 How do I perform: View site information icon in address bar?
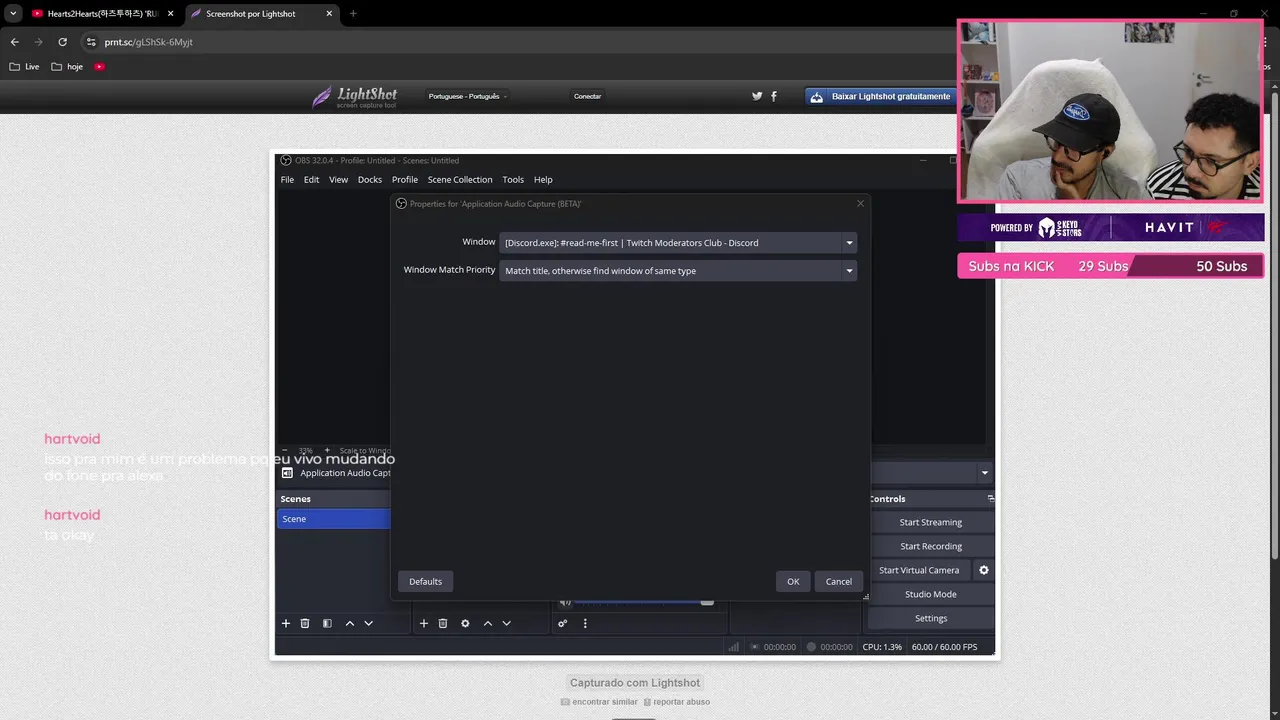91,42
